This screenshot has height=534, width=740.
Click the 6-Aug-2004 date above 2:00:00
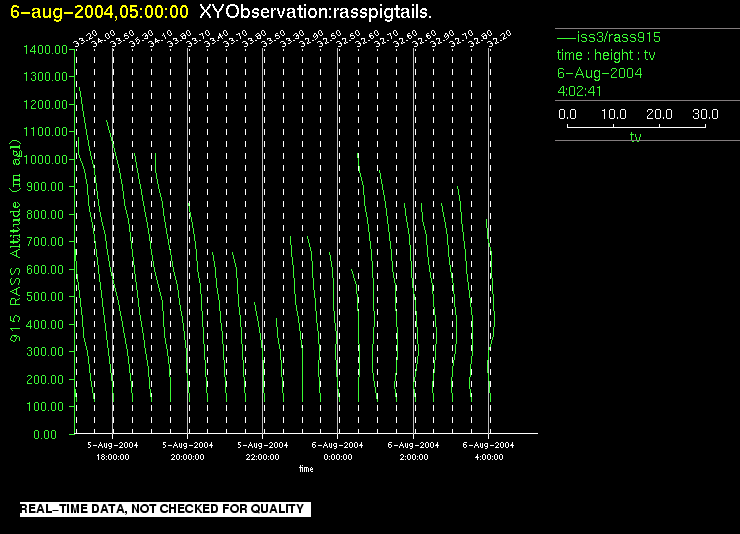(413, 445)
